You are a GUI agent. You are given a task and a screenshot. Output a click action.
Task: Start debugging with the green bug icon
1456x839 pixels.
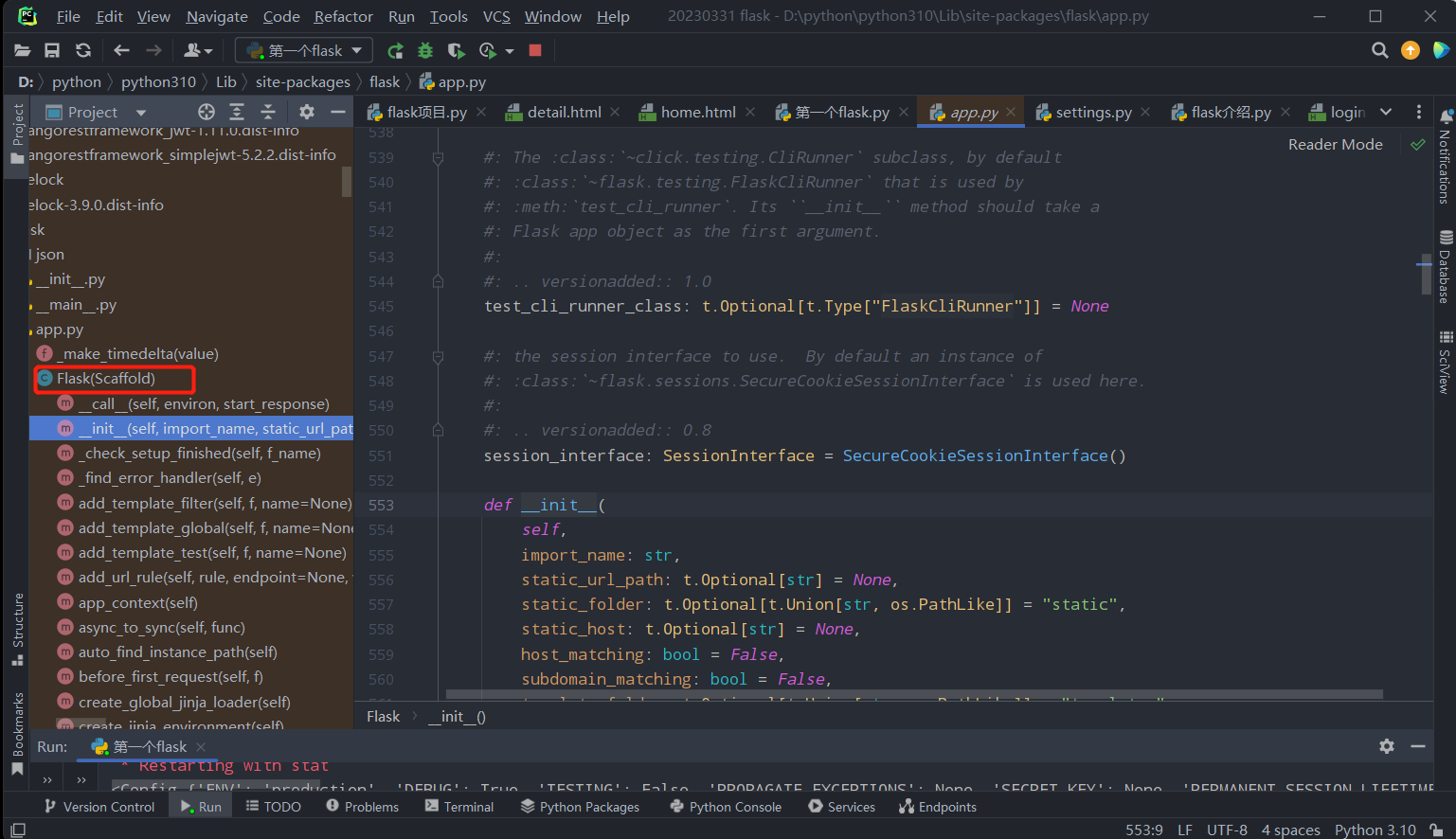pyautogui.click(x=425, y=51)
